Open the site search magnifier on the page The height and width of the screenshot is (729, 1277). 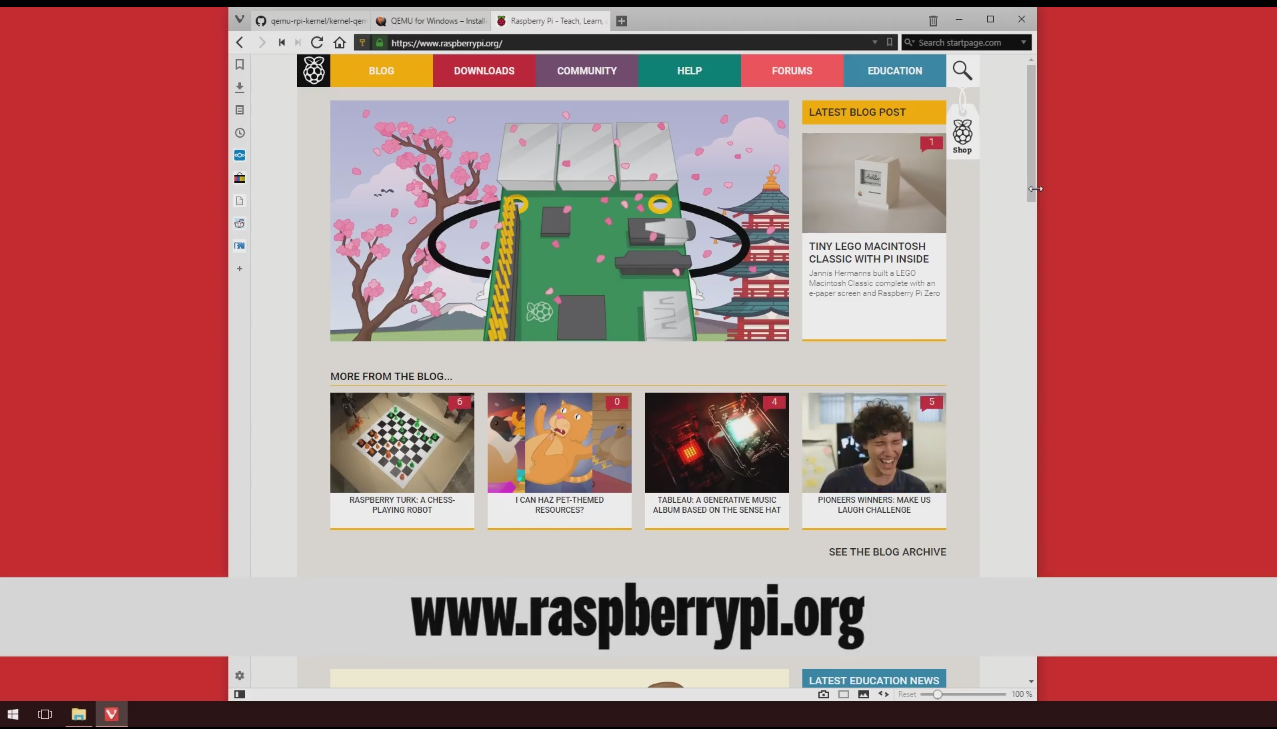[961, 70]
